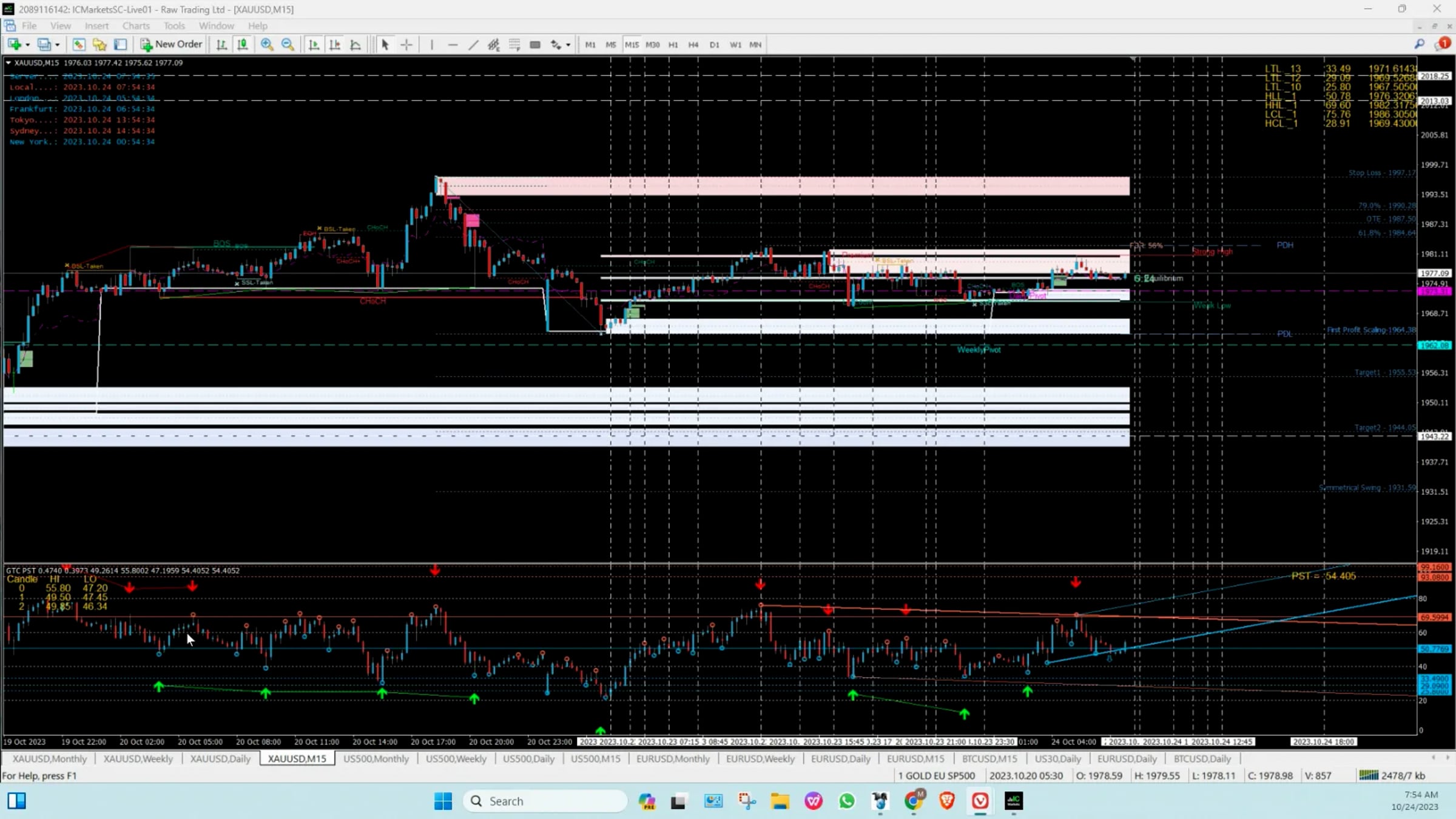The width and height of the screenshot is (1456, 819).
Task: Expand the new chart dropdown arrow
Action: tap(27, 45)
